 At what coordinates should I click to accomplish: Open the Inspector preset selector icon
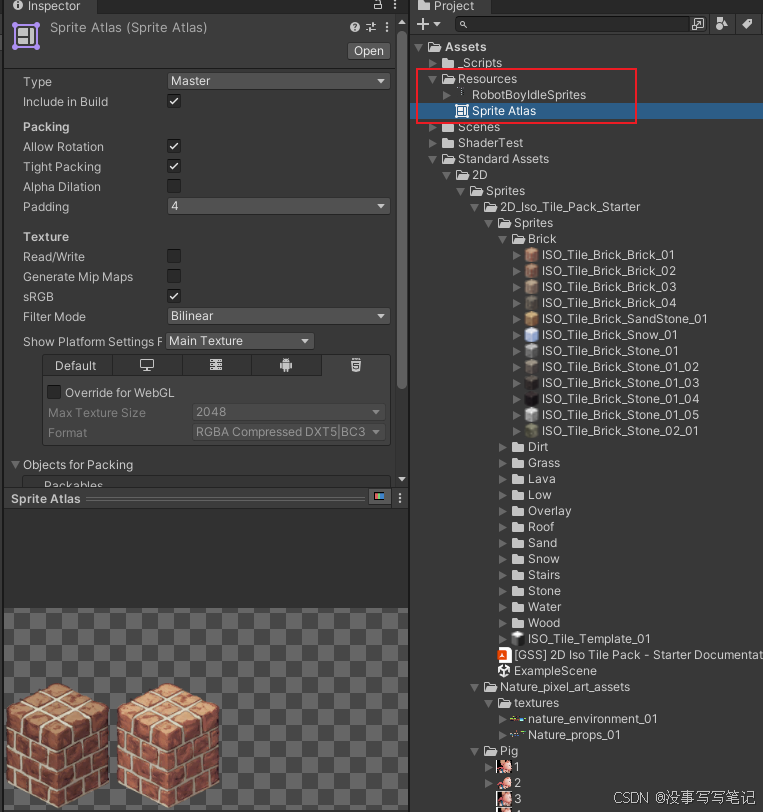coord(371,27)
